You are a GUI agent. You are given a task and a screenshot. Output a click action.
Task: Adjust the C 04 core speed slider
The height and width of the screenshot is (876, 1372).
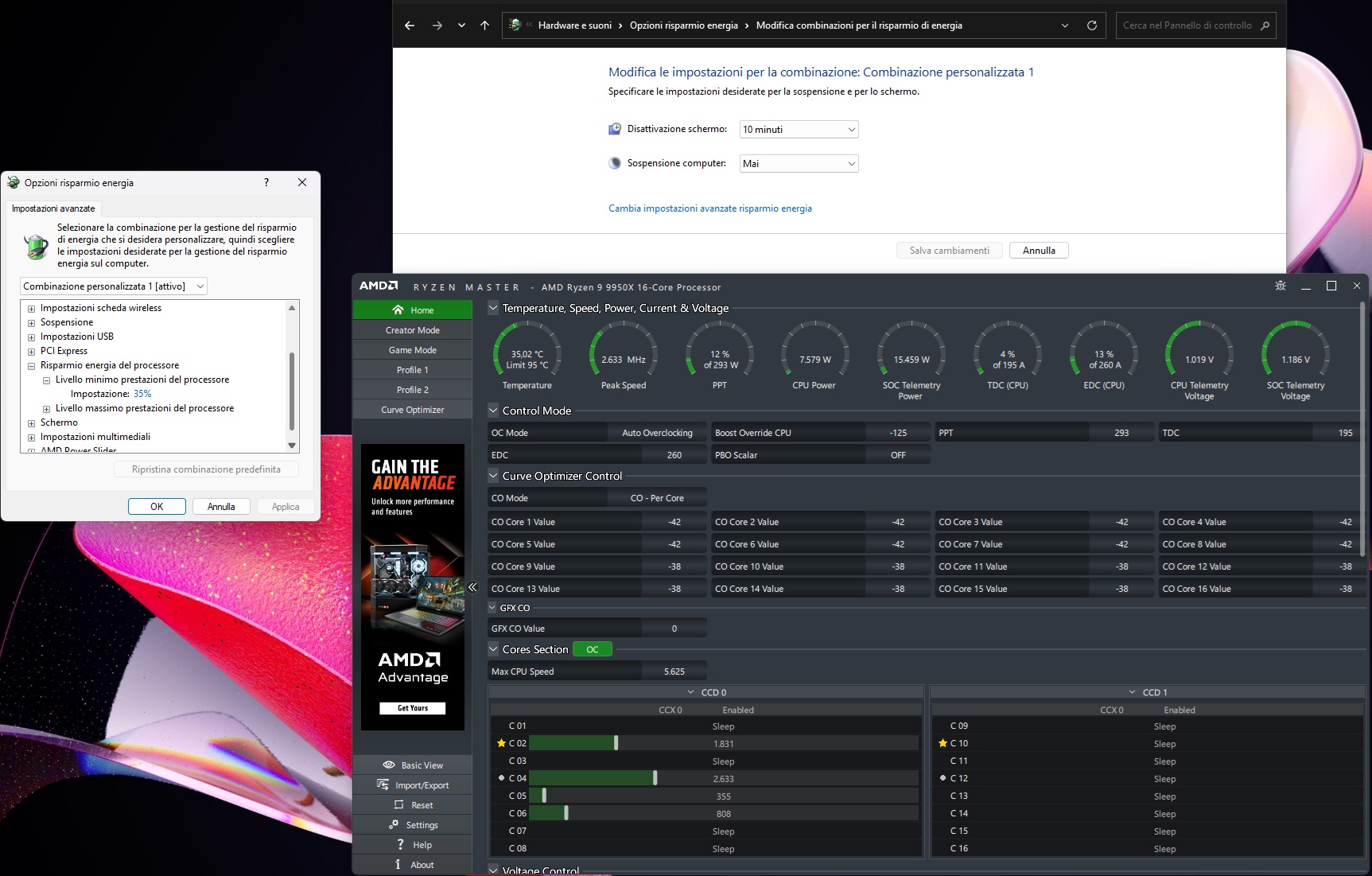click(x=655, y=778)
